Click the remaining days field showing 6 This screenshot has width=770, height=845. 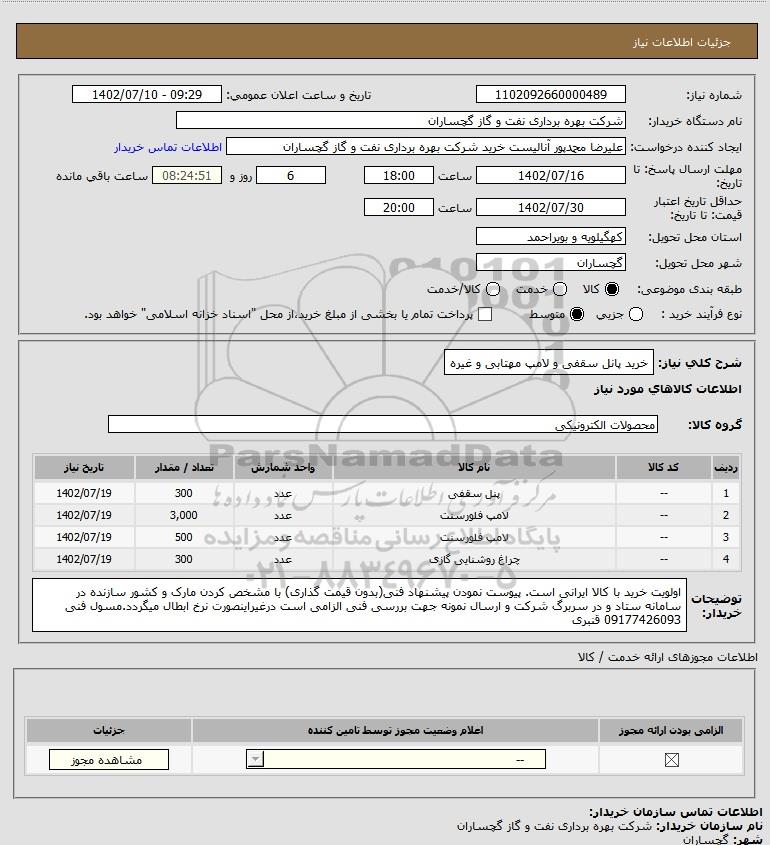(290, 175)
